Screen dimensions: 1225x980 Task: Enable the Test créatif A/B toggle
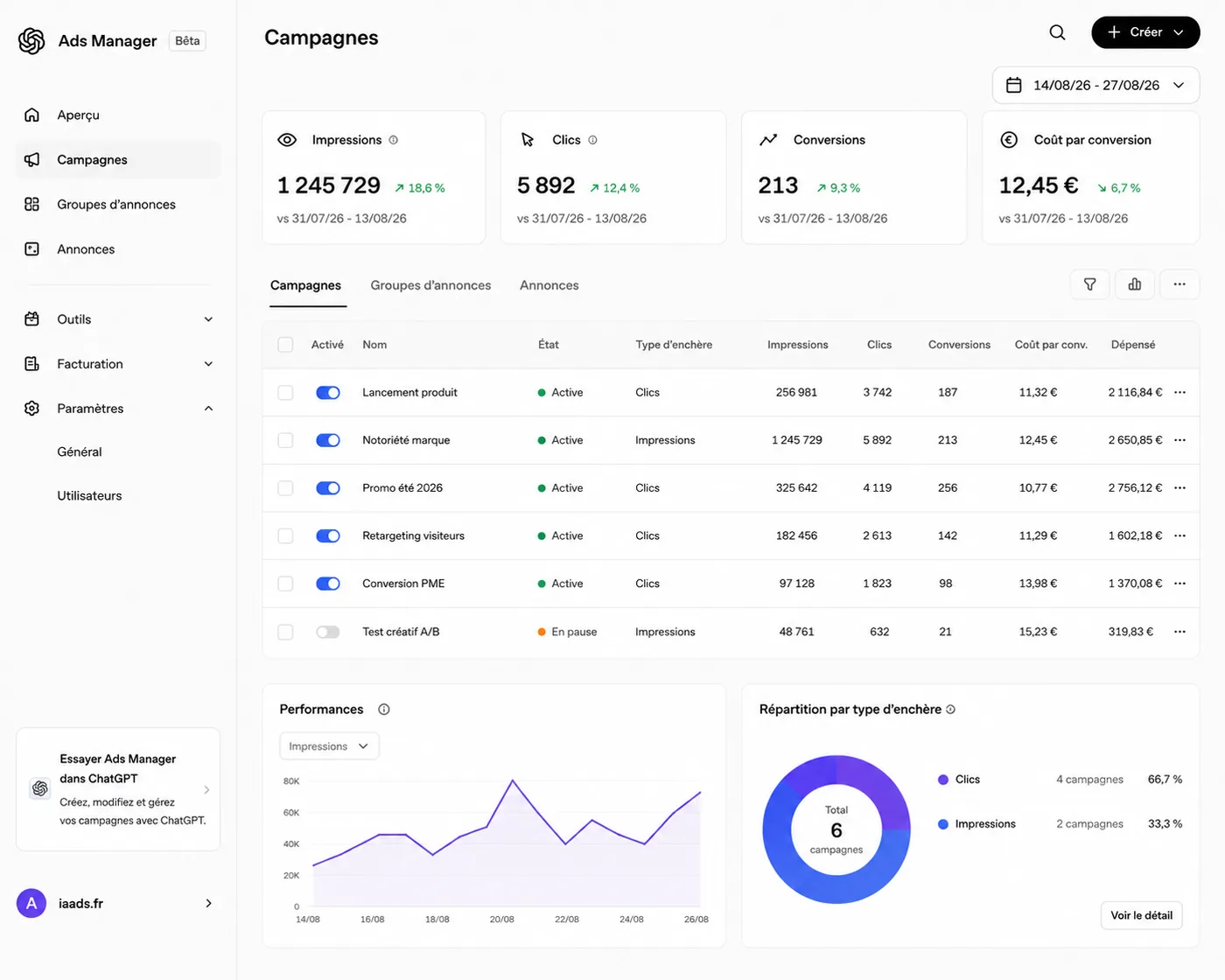click(328, 632)
